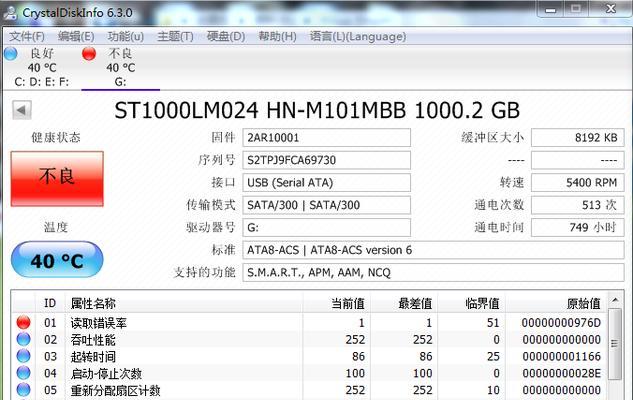Viewport: 633px width, 400px height.
Task: Select the 不良 disk G: tab
Action: click(121, 67)
